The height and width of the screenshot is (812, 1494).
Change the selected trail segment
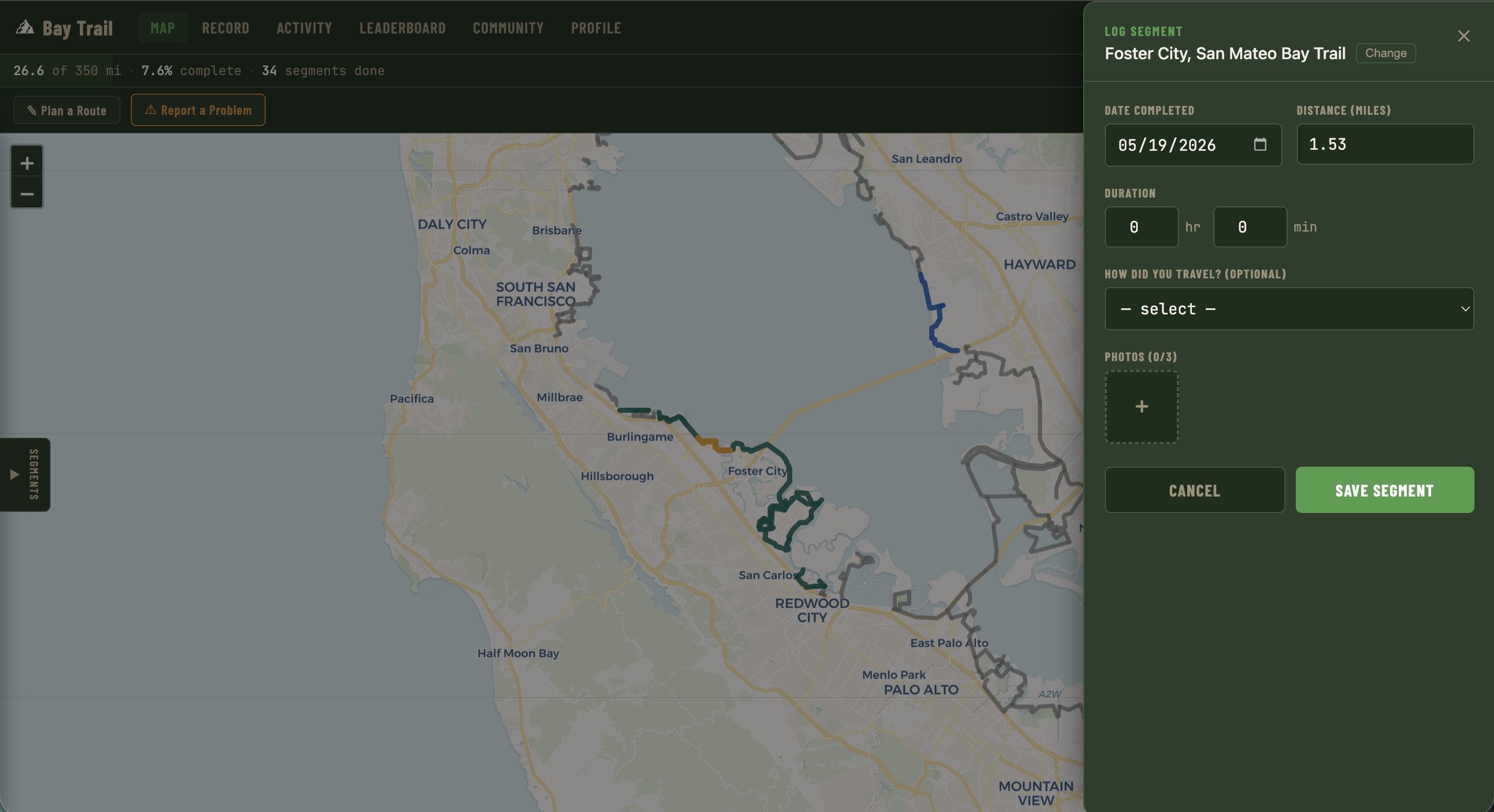coord(1385,54)
